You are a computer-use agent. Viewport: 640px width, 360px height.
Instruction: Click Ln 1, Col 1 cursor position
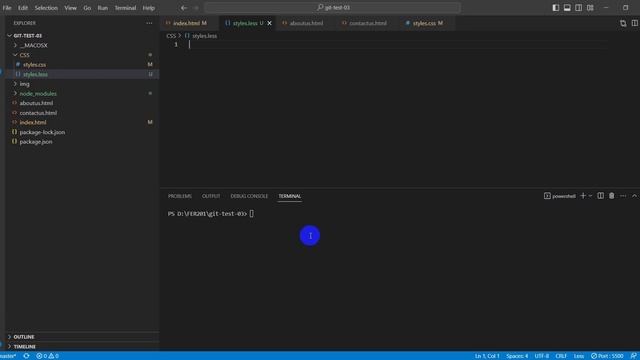(x=487, y=356)
